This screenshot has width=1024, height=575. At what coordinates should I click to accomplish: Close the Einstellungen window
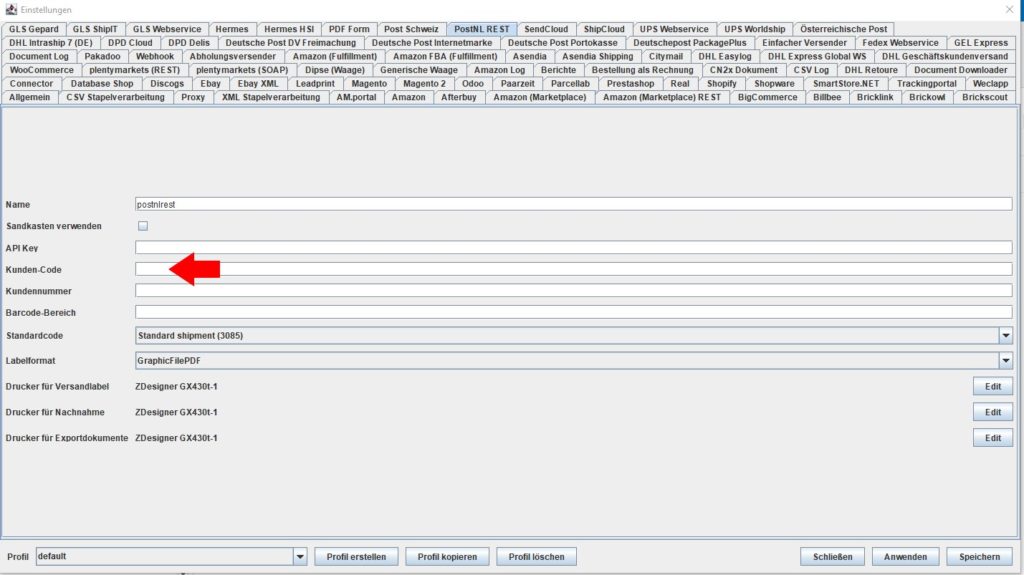coord(1009,9)
